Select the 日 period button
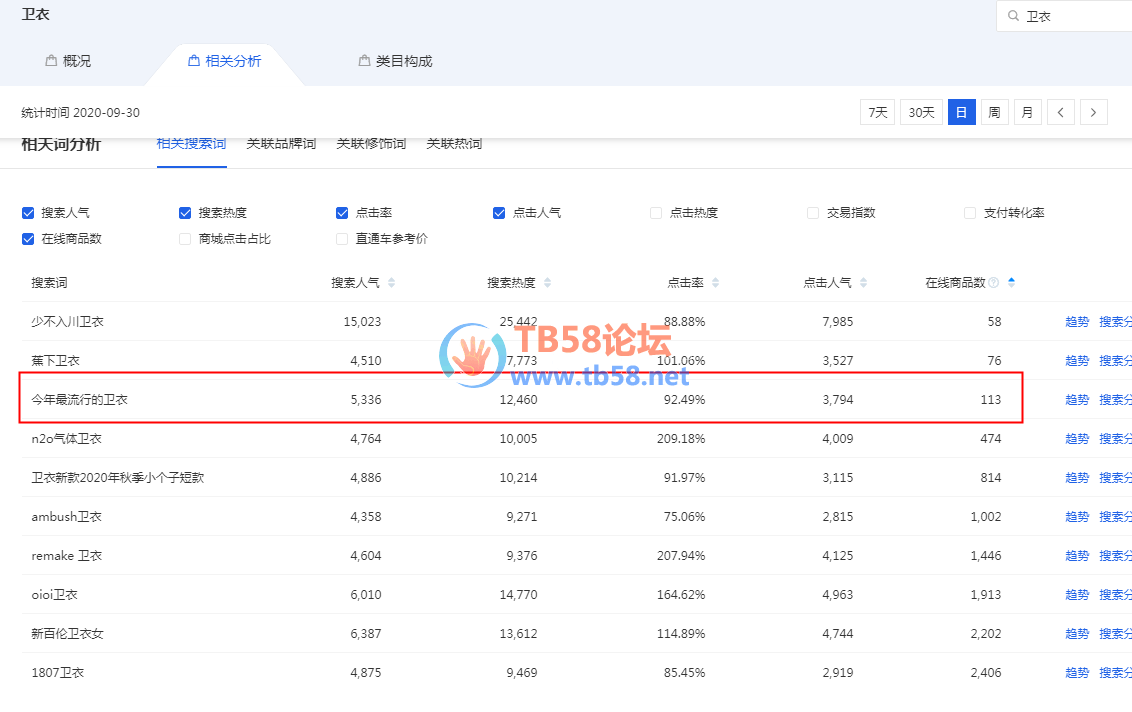The image size is (1132, 712). pos(962,112)
